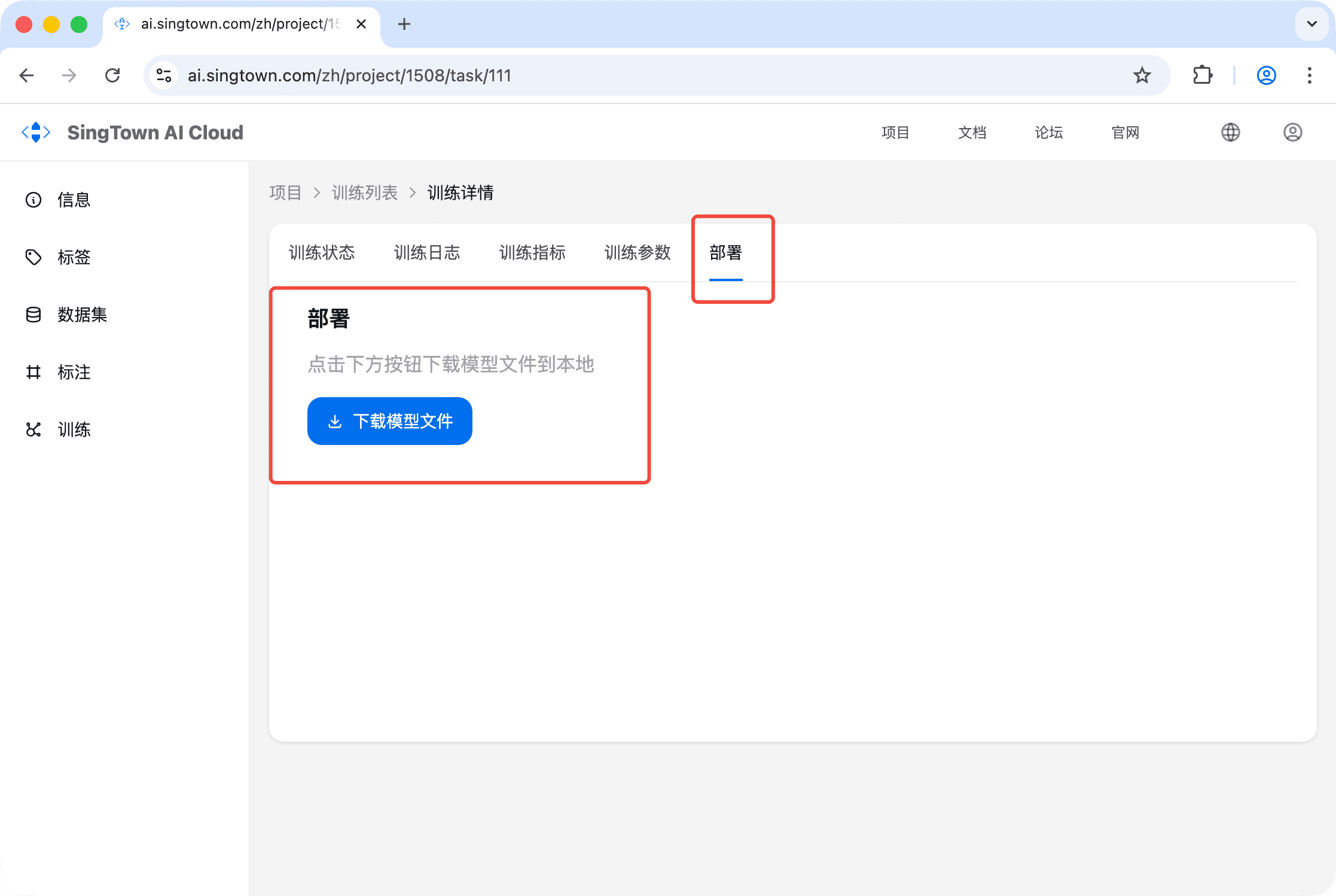This screenshot has width=1336, height=896.
Task: Open the browser extensions puzzle icon
Action: tap(1202, 75)
